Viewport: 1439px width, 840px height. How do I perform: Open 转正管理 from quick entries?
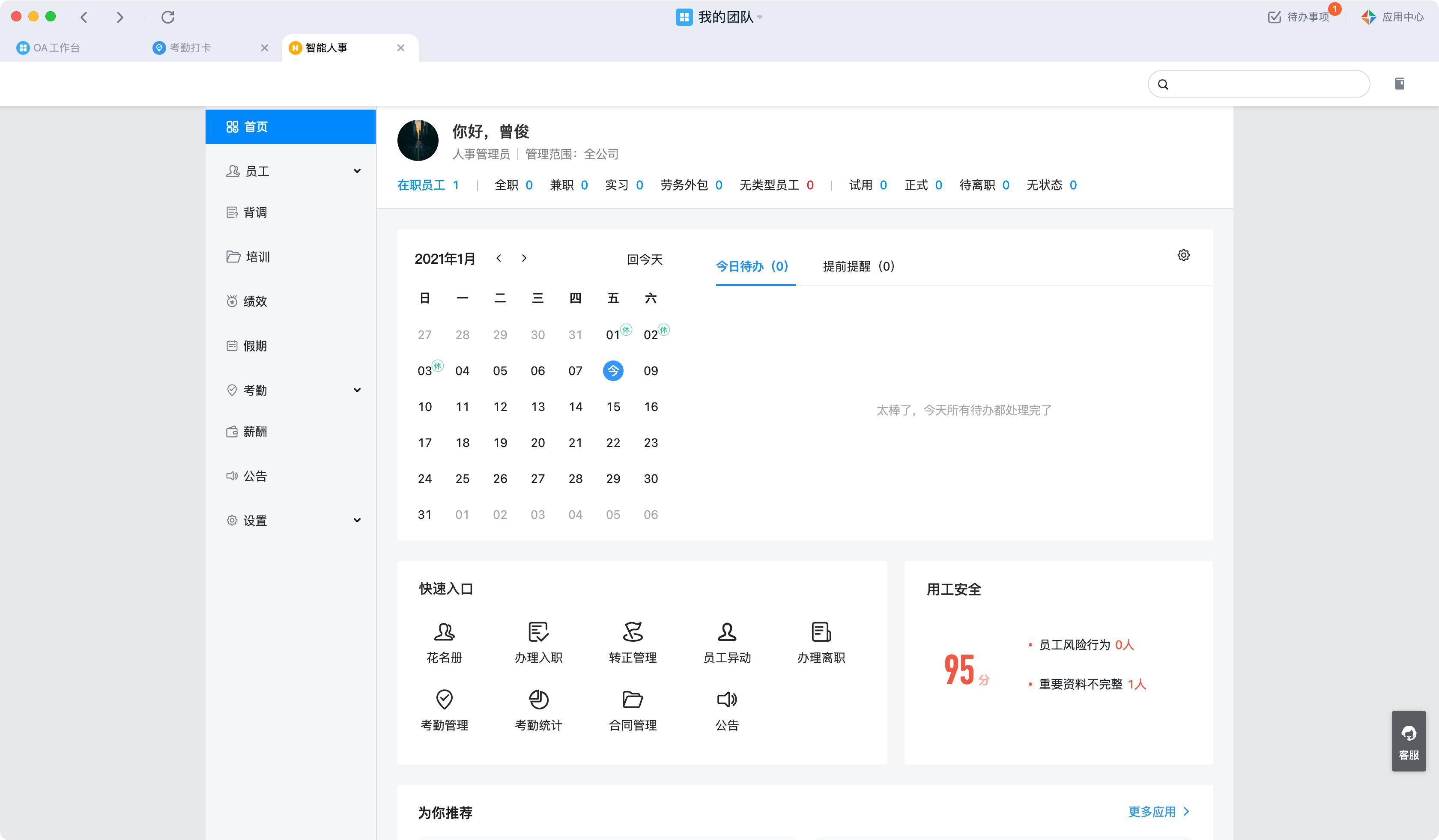pyautogui.click(x=632, y=632)
